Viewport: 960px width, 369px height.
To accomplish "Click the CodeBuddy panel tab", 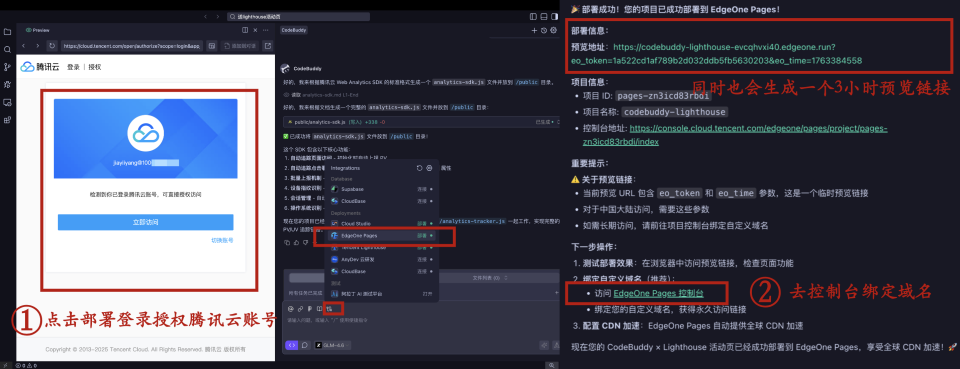I will [x=294, y=30].
